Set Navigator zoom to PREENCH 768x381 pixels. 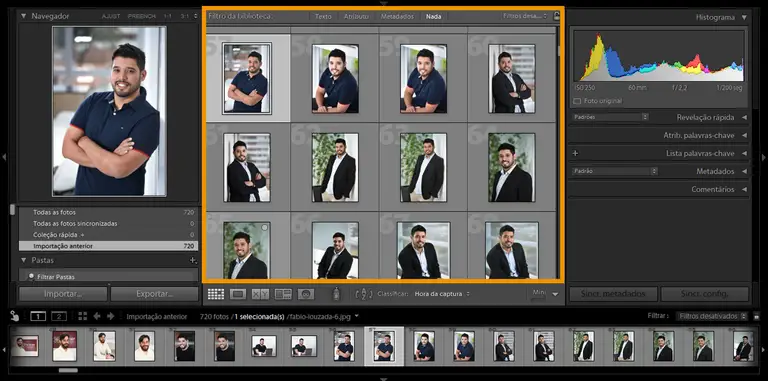(x=142, y=16)
